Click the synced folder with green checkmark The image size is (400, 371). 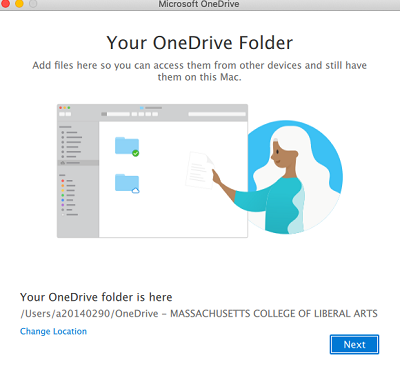(x=127, y=146)
